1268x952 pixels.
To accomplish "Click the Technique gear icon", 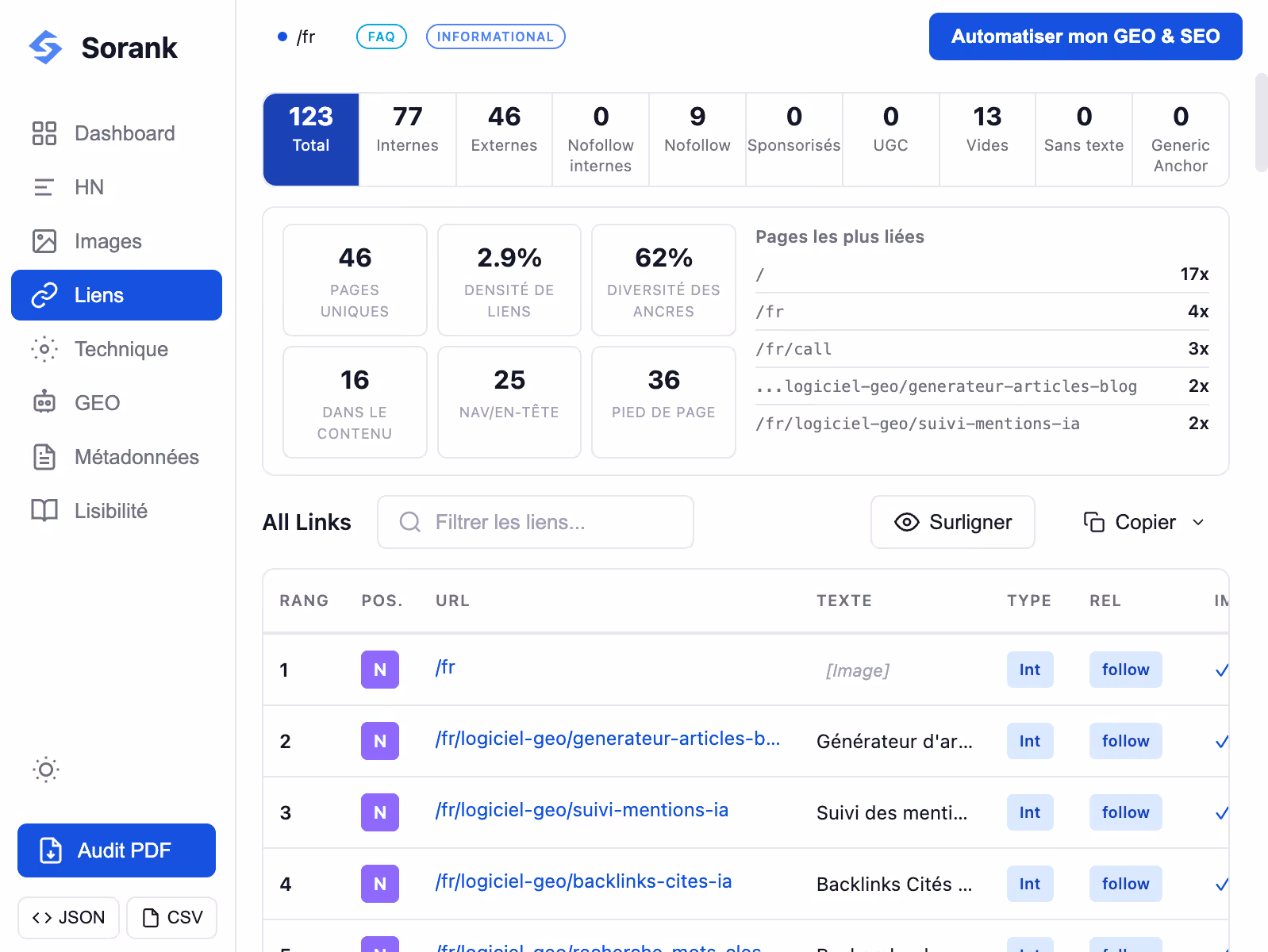I will (x=44, y=349).
